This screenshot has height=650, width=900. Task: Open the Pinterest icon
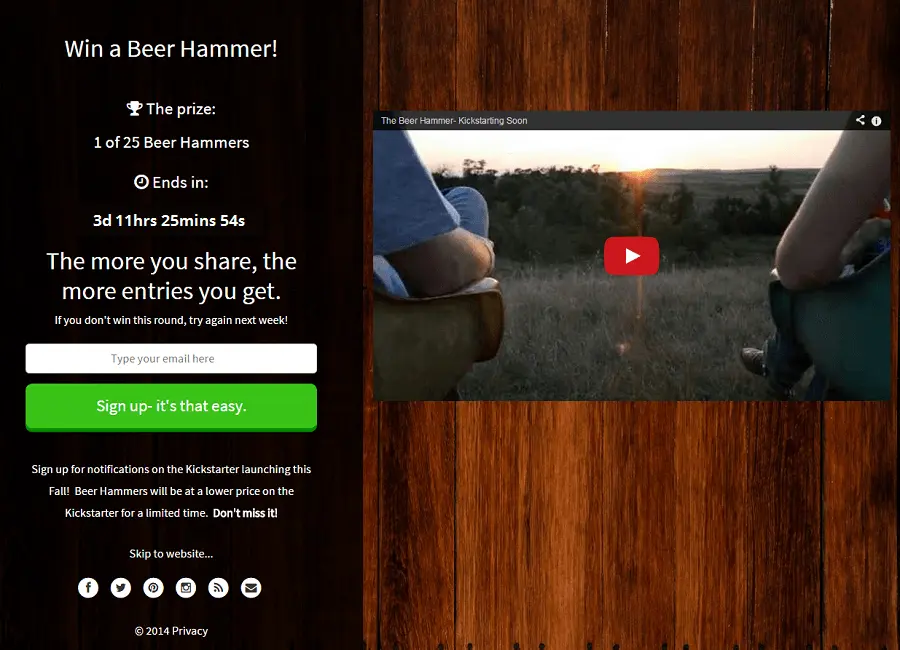click(x=153, y=587)
